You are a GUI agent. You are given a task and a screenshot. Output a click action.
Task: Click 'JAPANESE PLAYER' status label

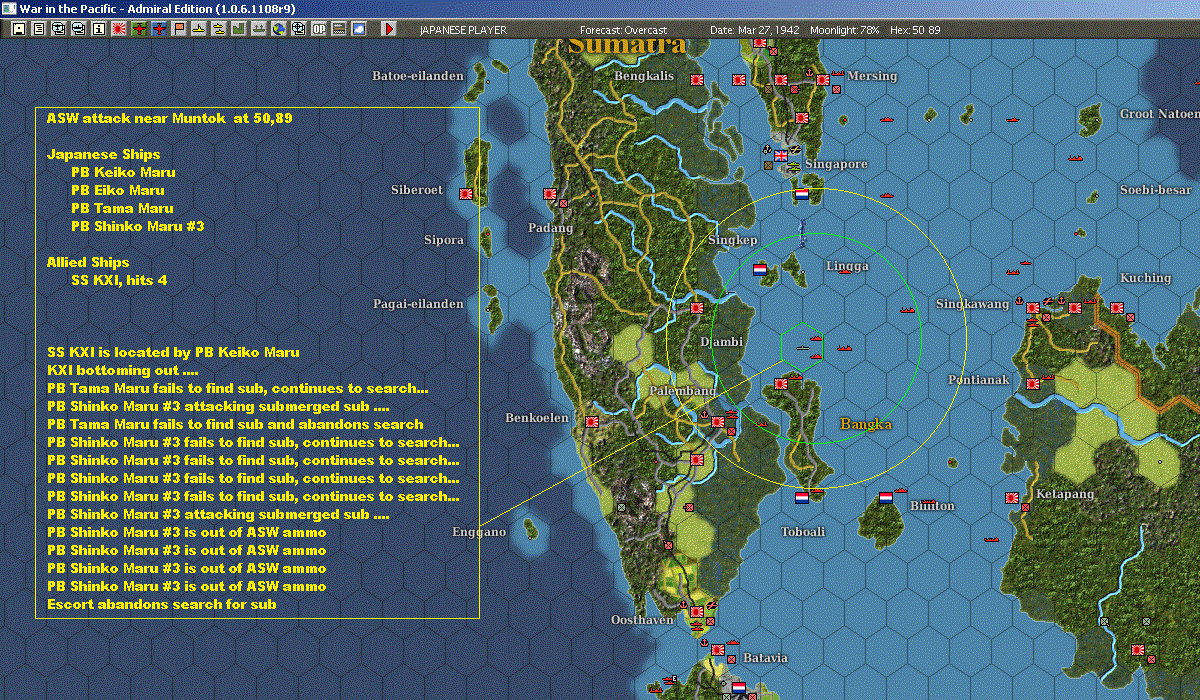pos(461,30)
